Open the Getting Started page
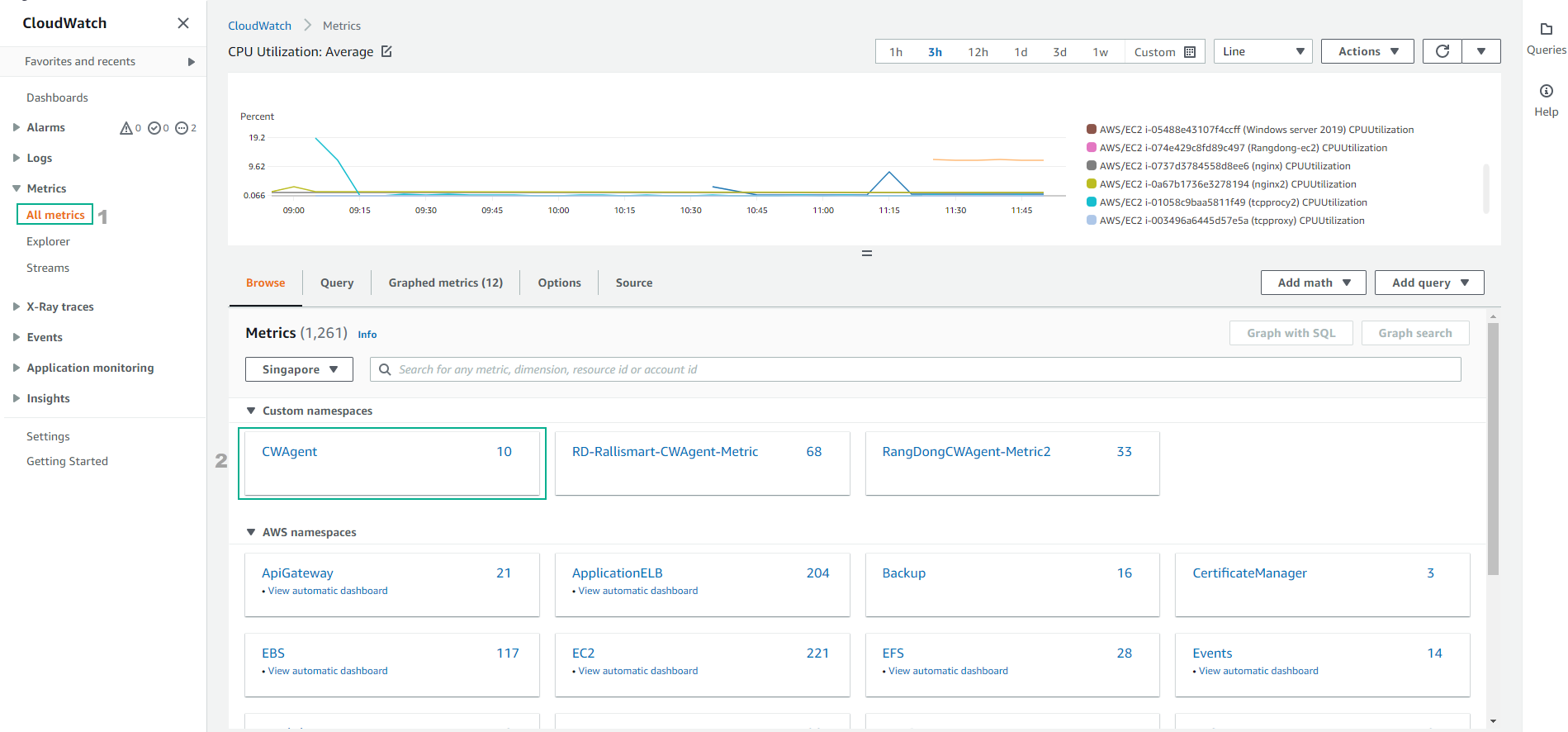This screenshot has height=732, width=1568. [x=67, y=461]
